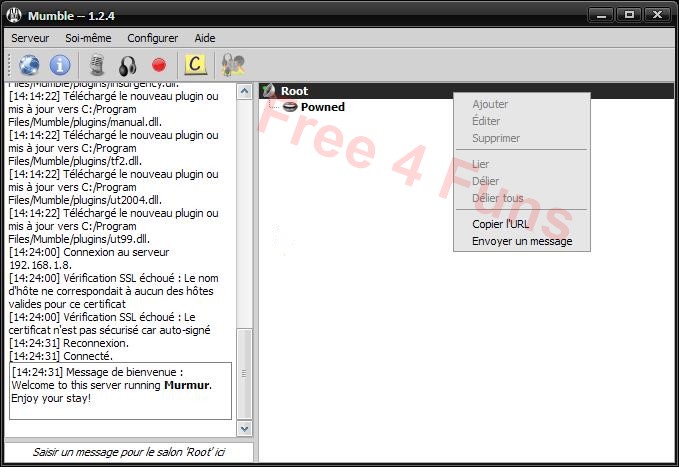Image resolution: width=679 pixels, height=467 pixels.
Task: Click the log scrollbar down arrow
Action: tap(244, 429)
